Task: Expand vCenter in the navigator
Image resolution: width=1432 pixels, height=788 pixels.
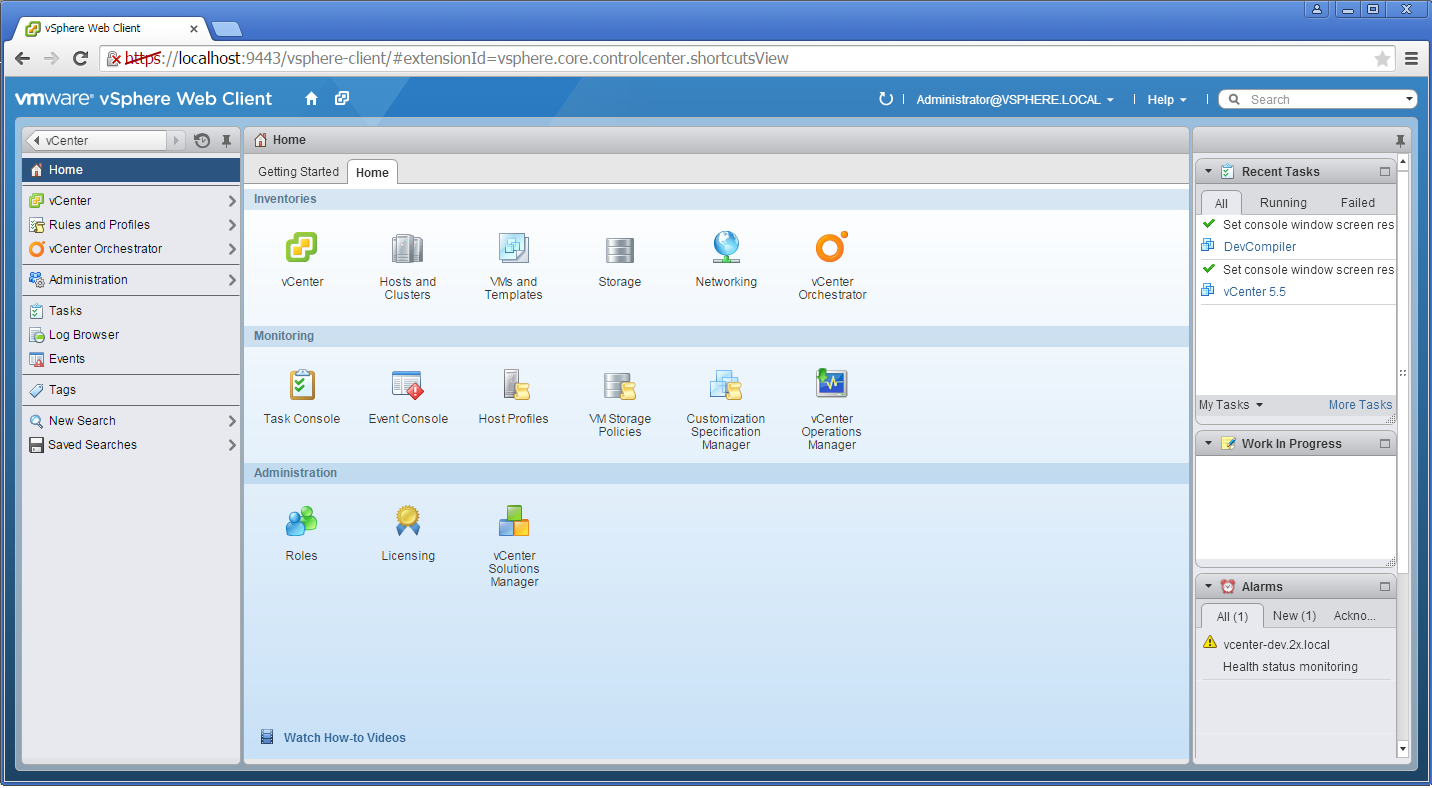Action: 232,201
